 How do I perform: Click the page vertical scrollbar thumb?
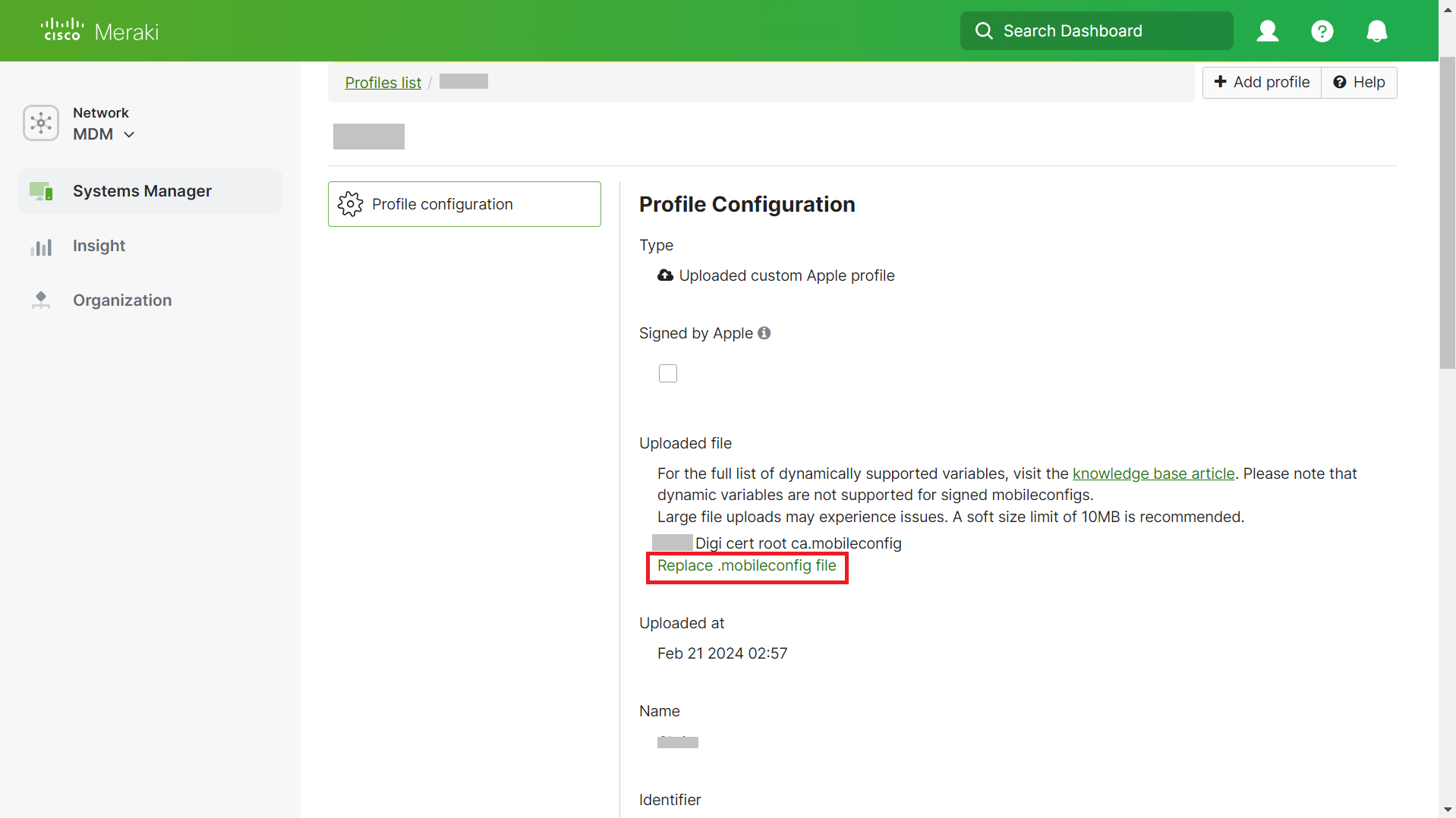[1448, 212]
